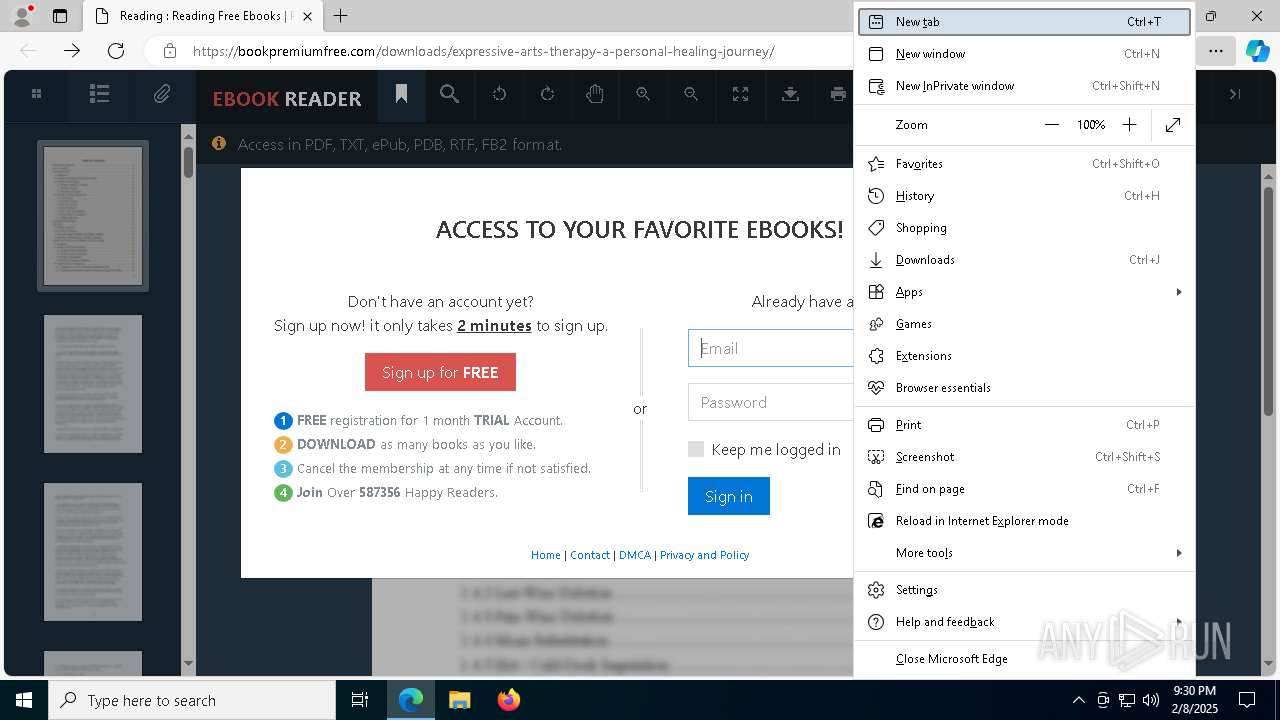Screen dimensions: 1280x720
Task: Print the ebook from reader toolbar
Action: (x=838, y=94)
